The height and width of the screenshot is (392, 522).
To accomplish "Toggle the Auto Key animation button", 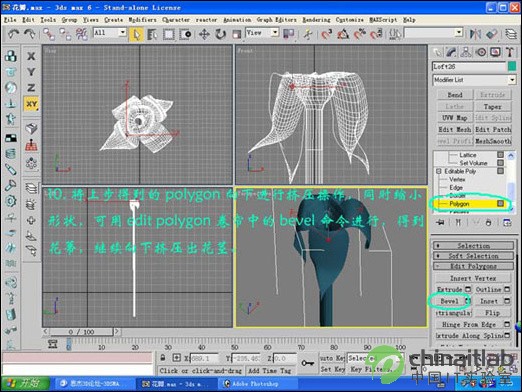I will 332,358.
